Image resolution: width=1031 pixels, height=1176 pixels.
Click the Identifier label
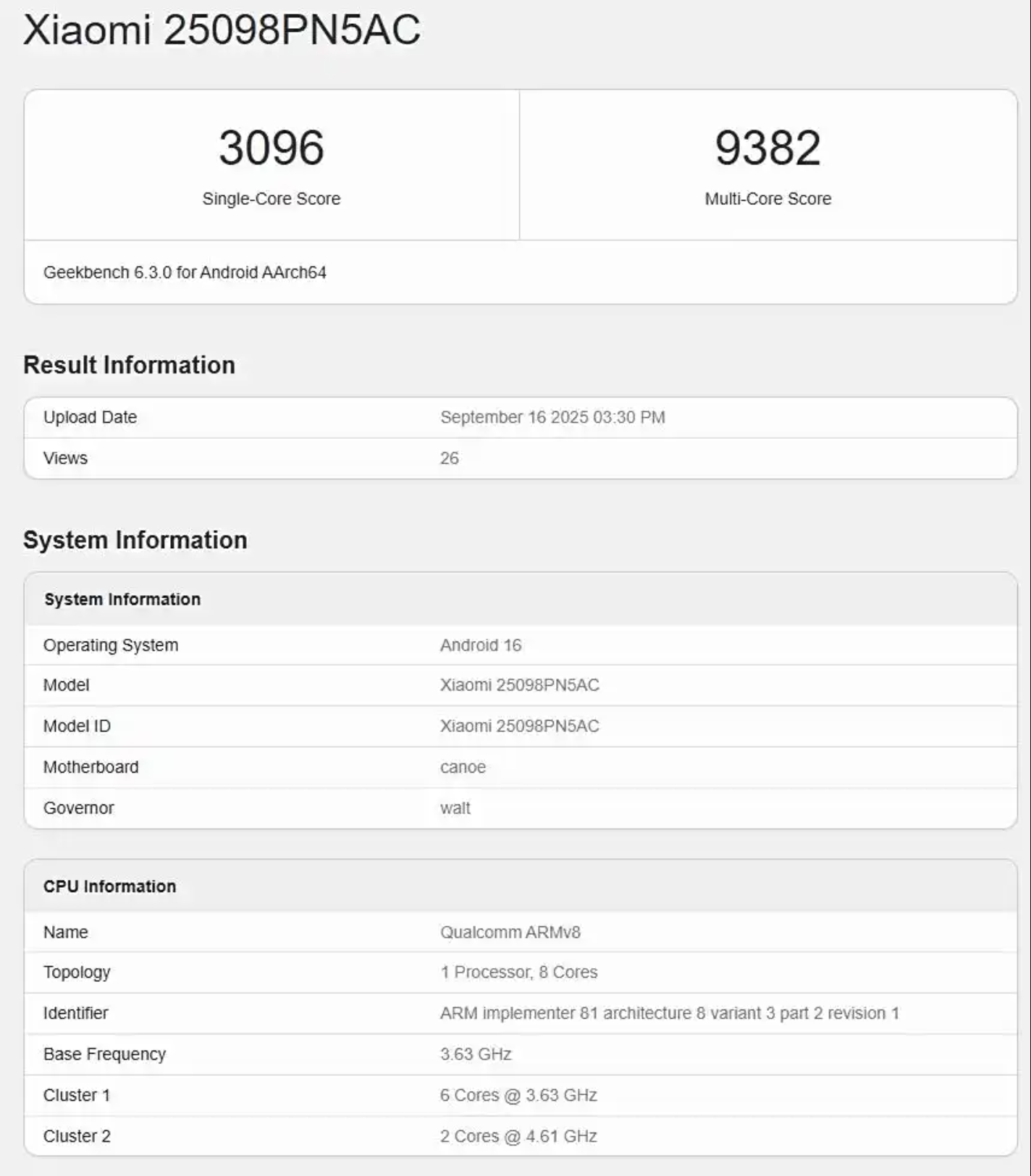76,1013
